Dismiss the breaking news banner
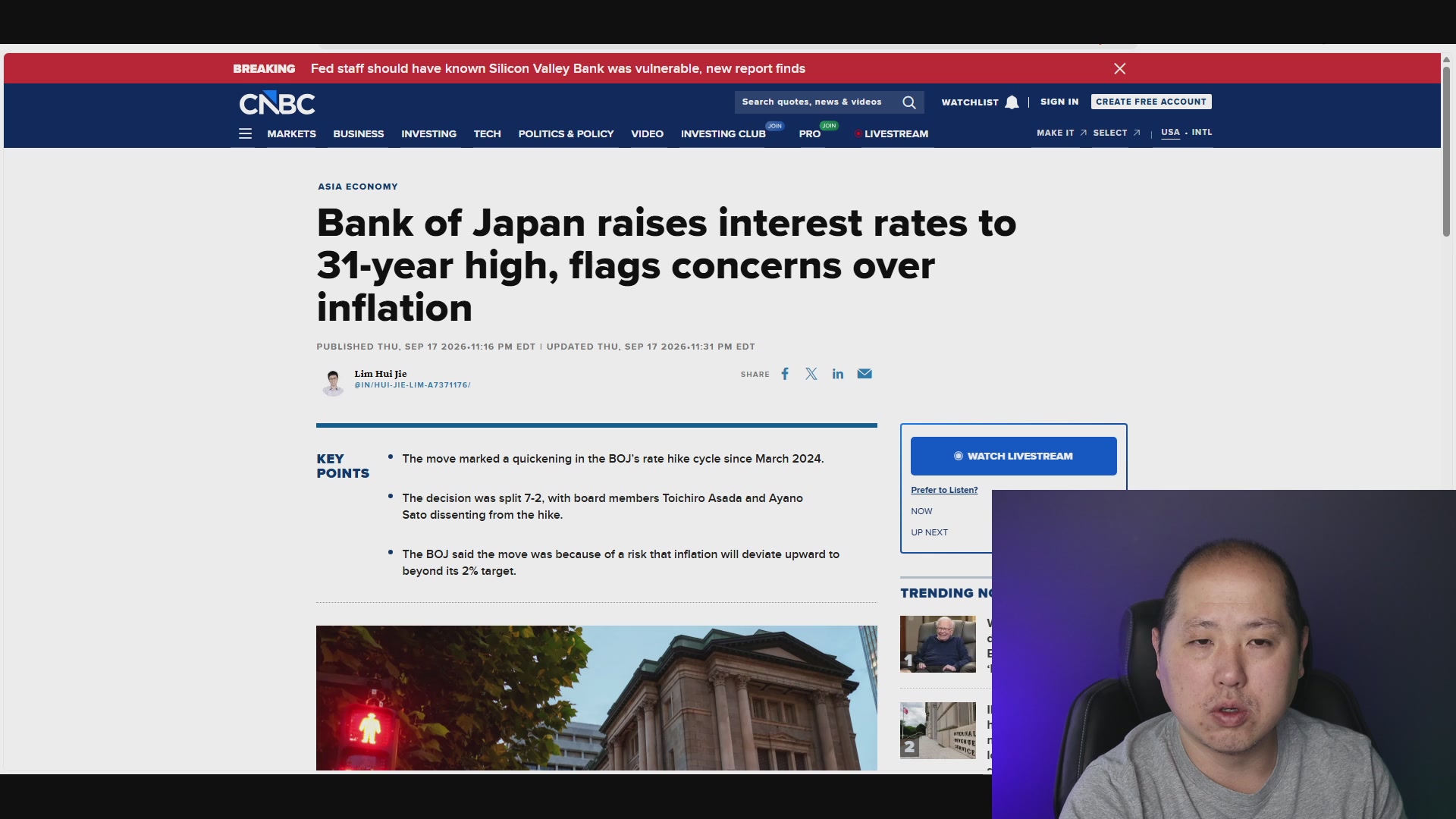The width and height of the screenshot is (1456, 819). pos(1119,68)
